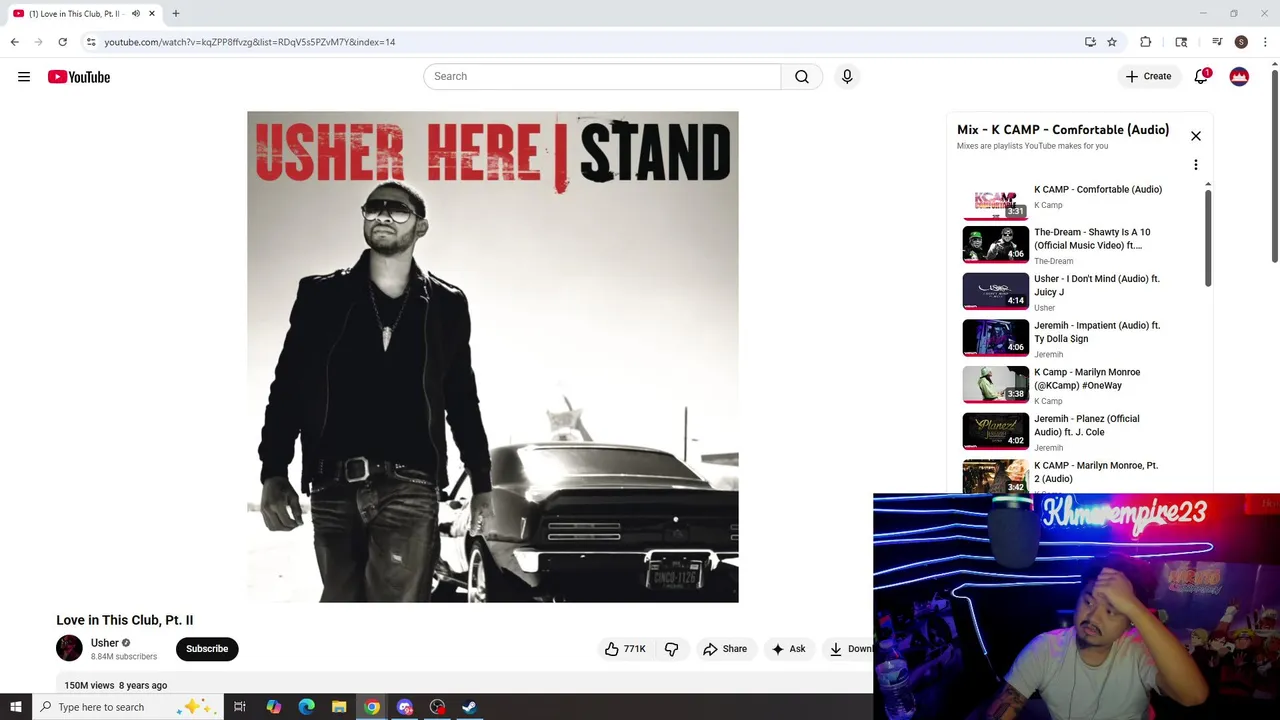Play K CAMP - Marilyn Monroe, Pt. 2

(x=1082, y=475)
